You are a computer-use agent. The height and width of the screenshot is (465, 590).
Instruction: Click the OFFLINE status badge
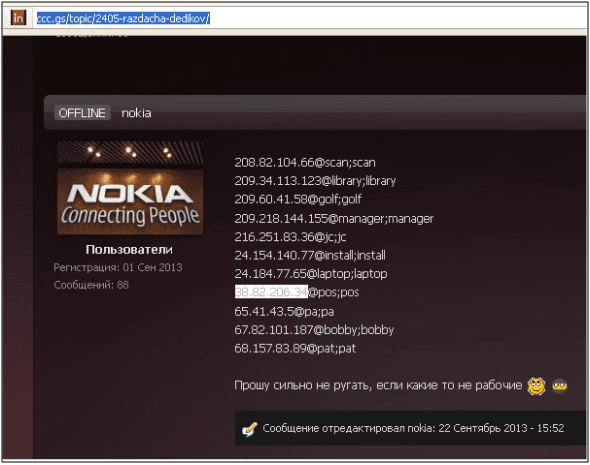[82, 113]
